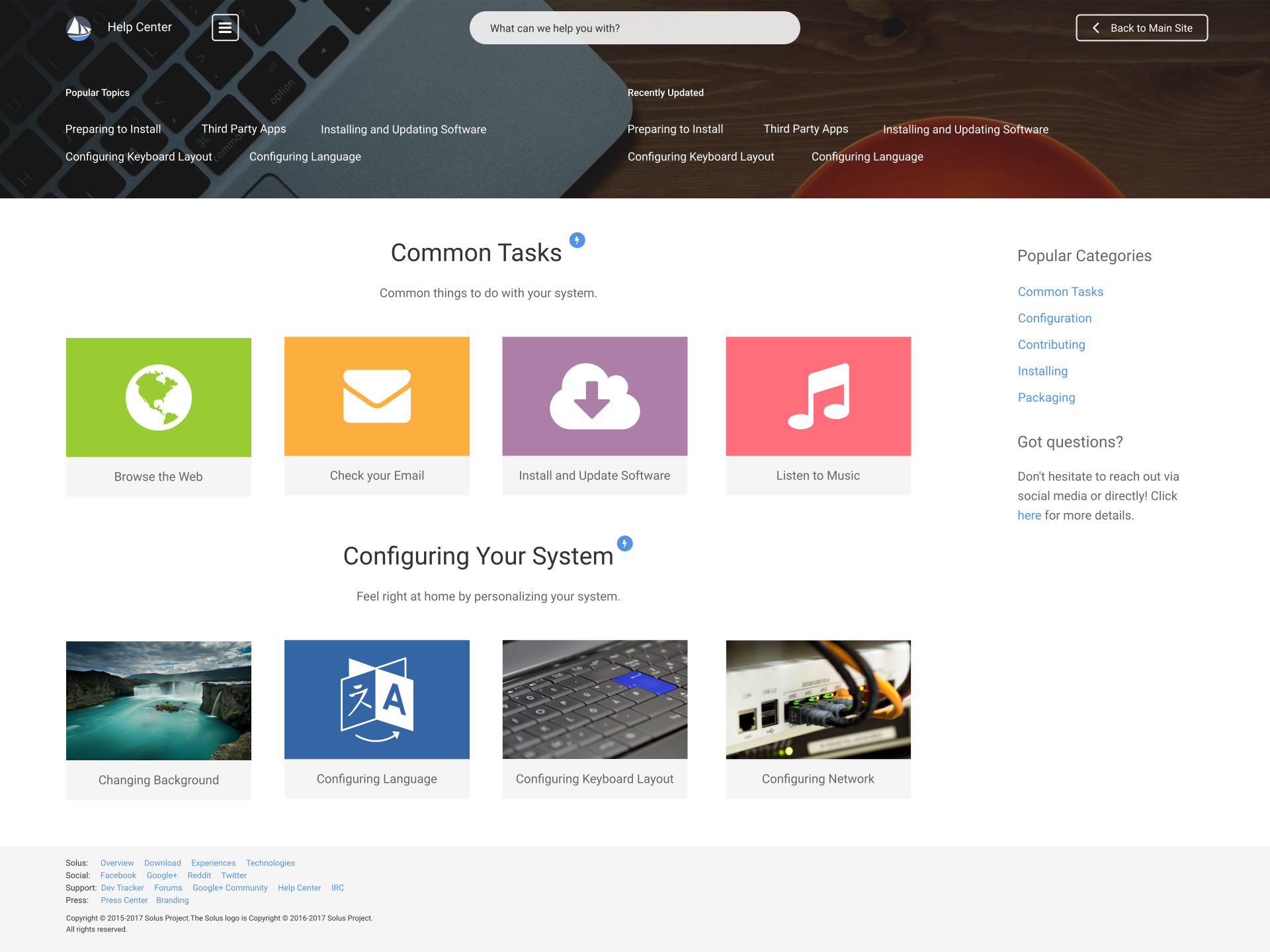Image resolution: width=1270 pixels, height=952 pixels.
Task: Click the Changing Background card label
Action: (159, 780)
